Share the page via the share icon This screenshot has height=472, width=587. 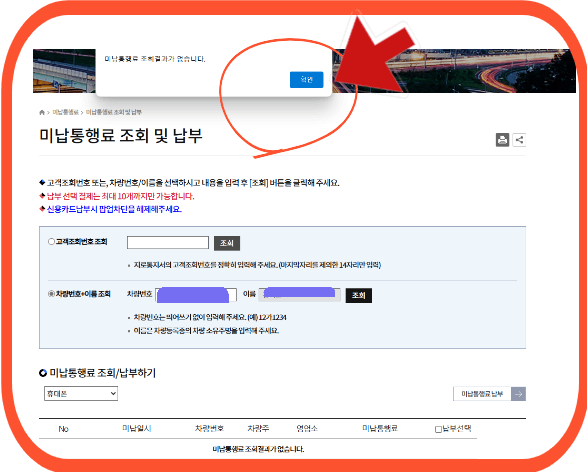(x=519, y=140)
